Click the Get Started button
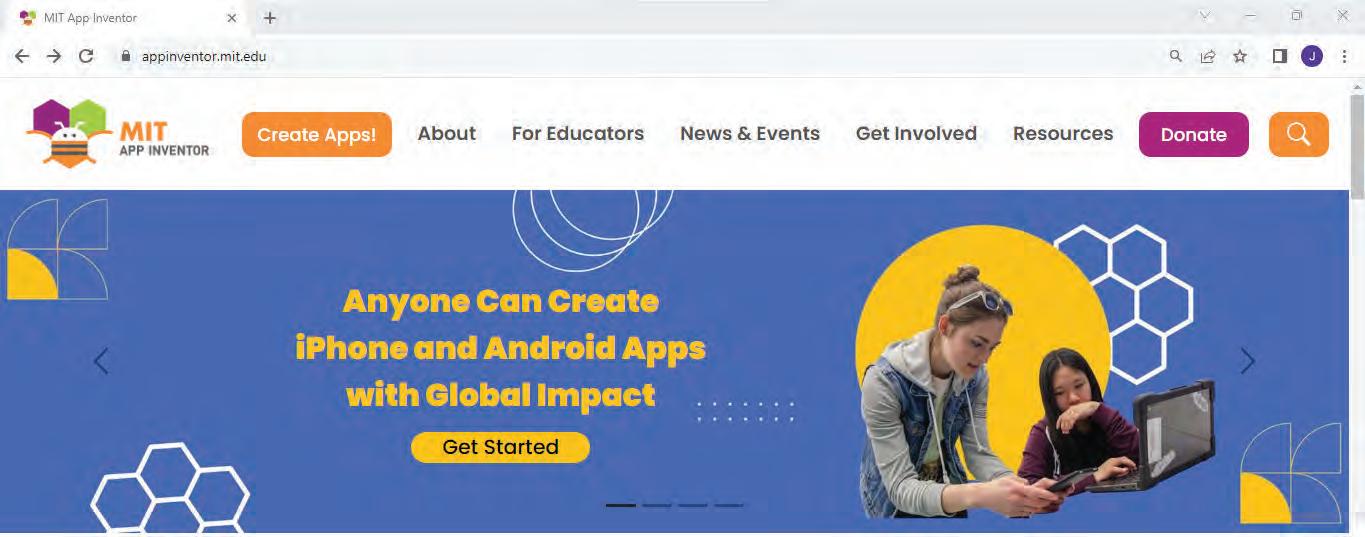Screen dimensions: 1365x537 [500, 447]
